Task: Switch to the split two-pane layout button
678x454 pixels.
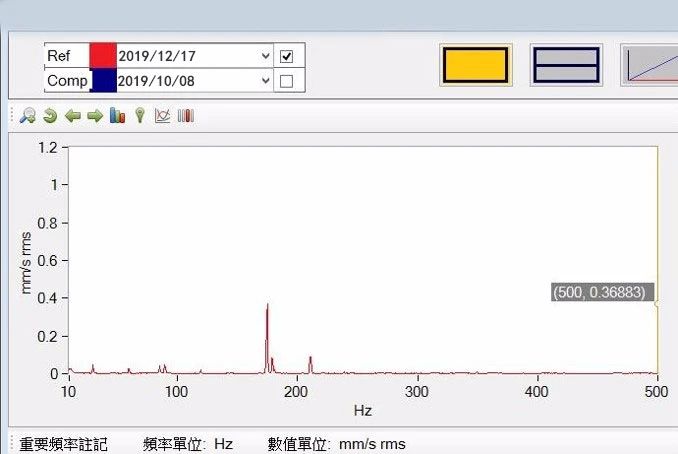Action: point(565,65)
